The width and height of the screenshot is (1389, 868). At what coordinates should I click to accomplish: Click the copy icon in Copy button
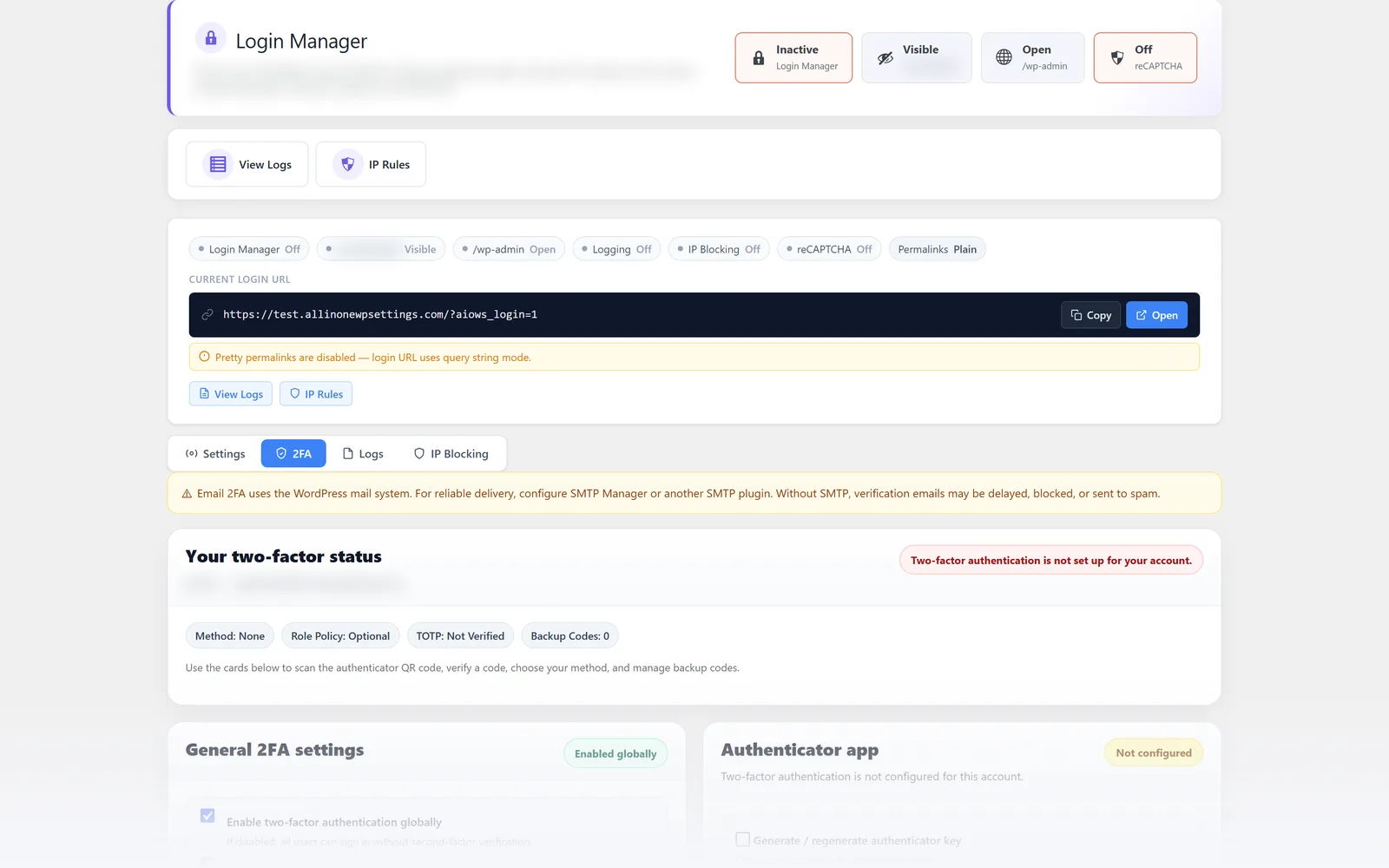click(1076, 315)
